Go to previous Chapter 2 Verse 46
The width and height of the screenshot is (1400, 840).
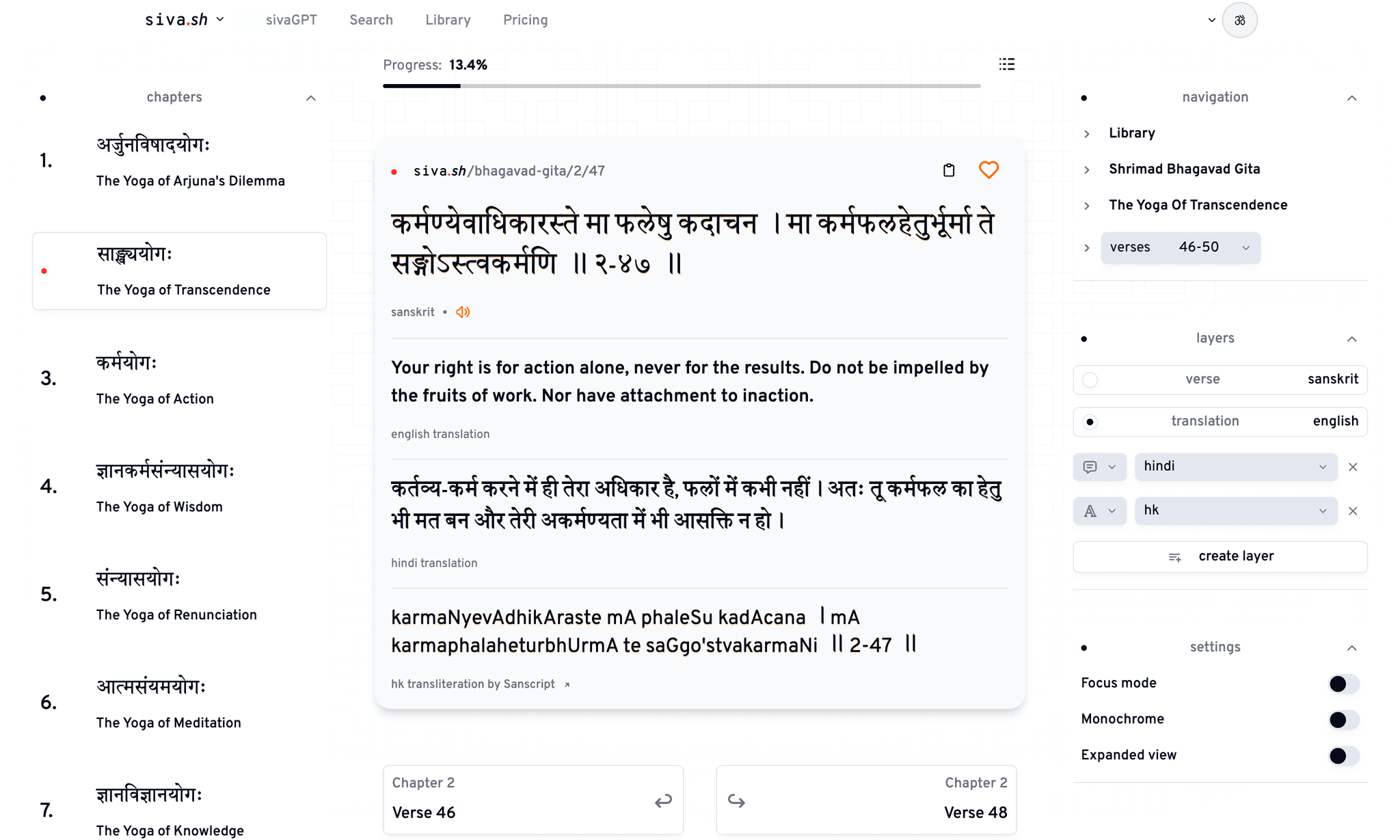533,800
